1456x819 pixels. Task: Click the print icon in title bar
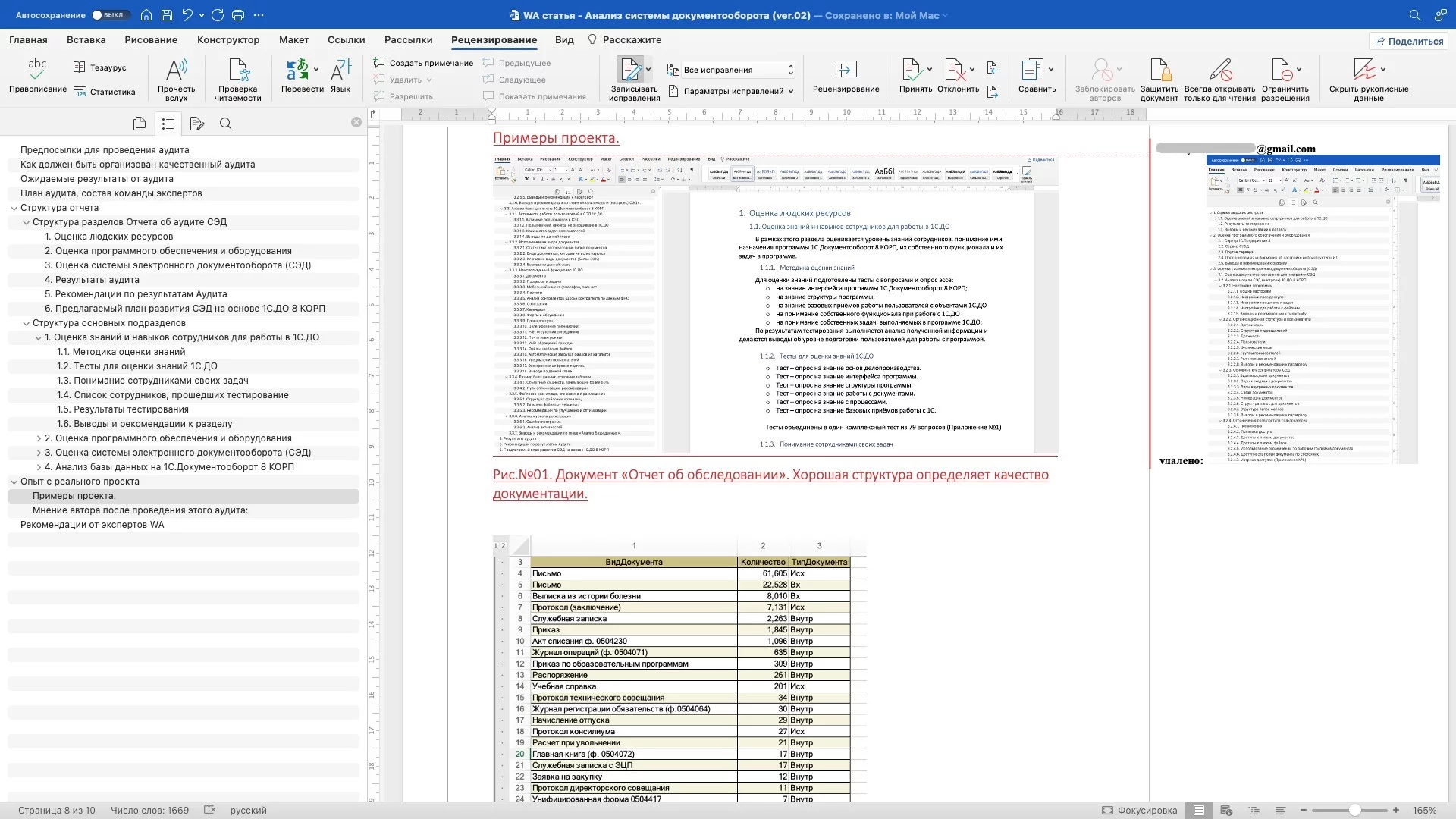coord(238,15)
